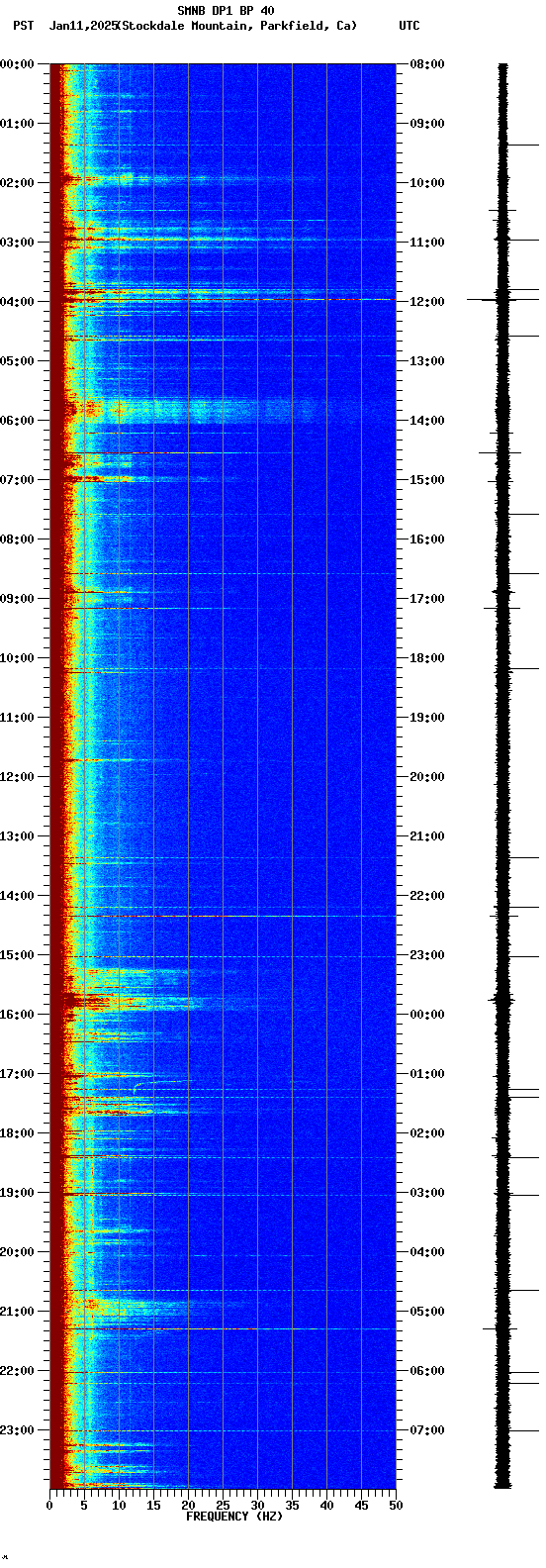Click the PST "06:00" time label
This screenshot has width=546, height=1568.
point(17,421)
